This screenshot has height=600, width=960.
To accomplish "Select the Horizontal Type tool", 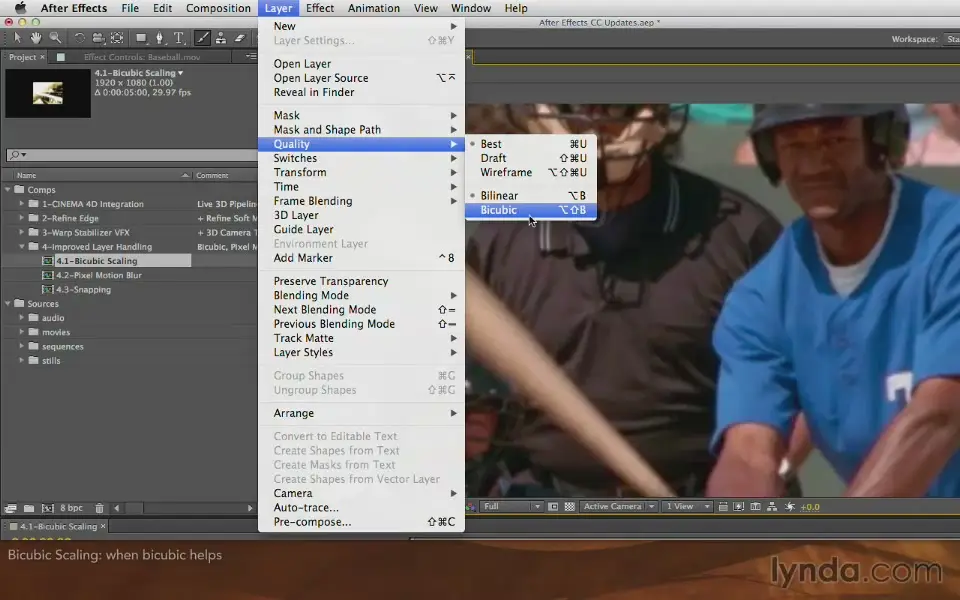I will pyautogui.click(x=179, y=38).
